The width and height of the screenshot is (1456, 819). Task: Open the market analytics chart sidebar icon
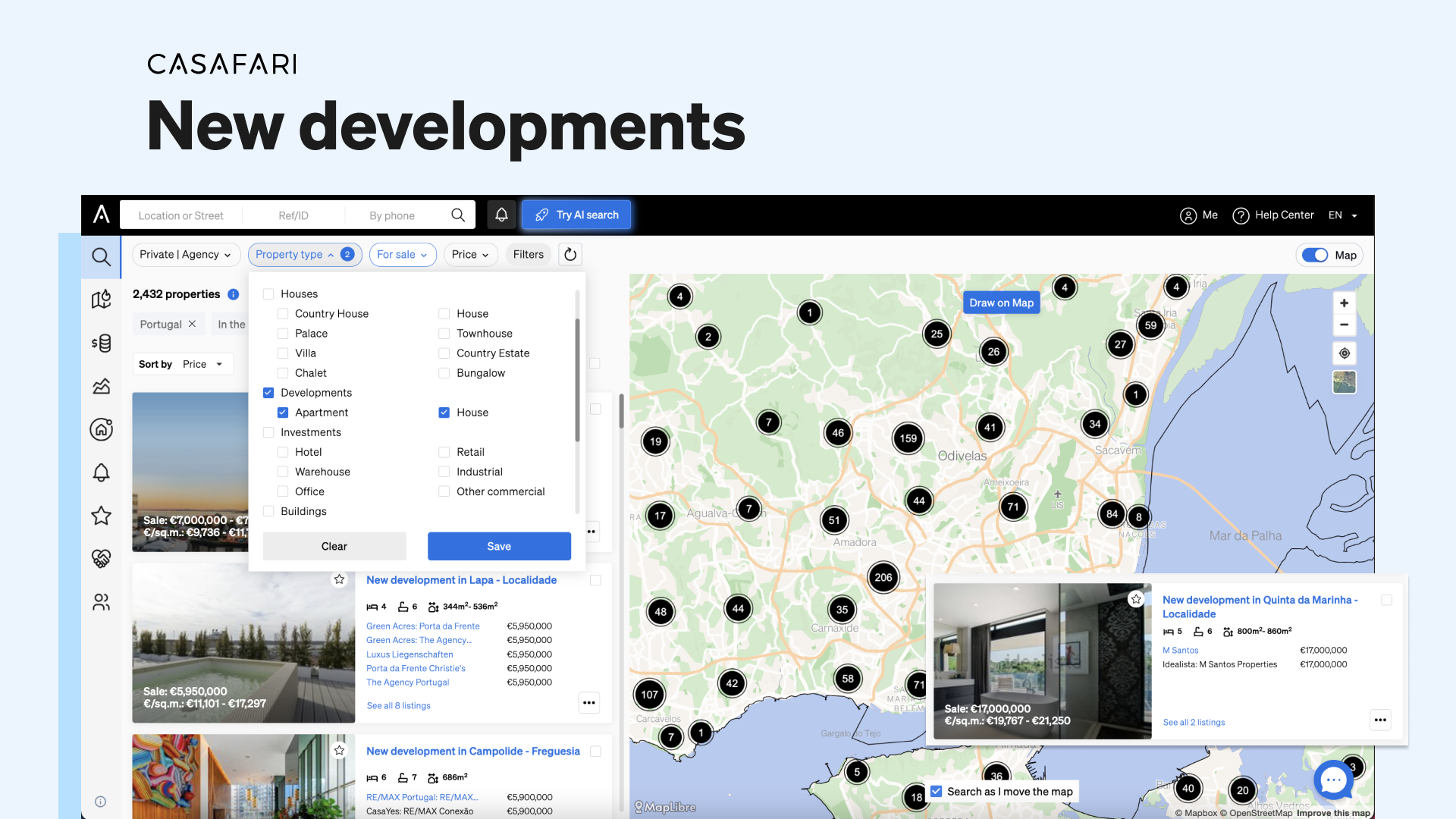102,386
